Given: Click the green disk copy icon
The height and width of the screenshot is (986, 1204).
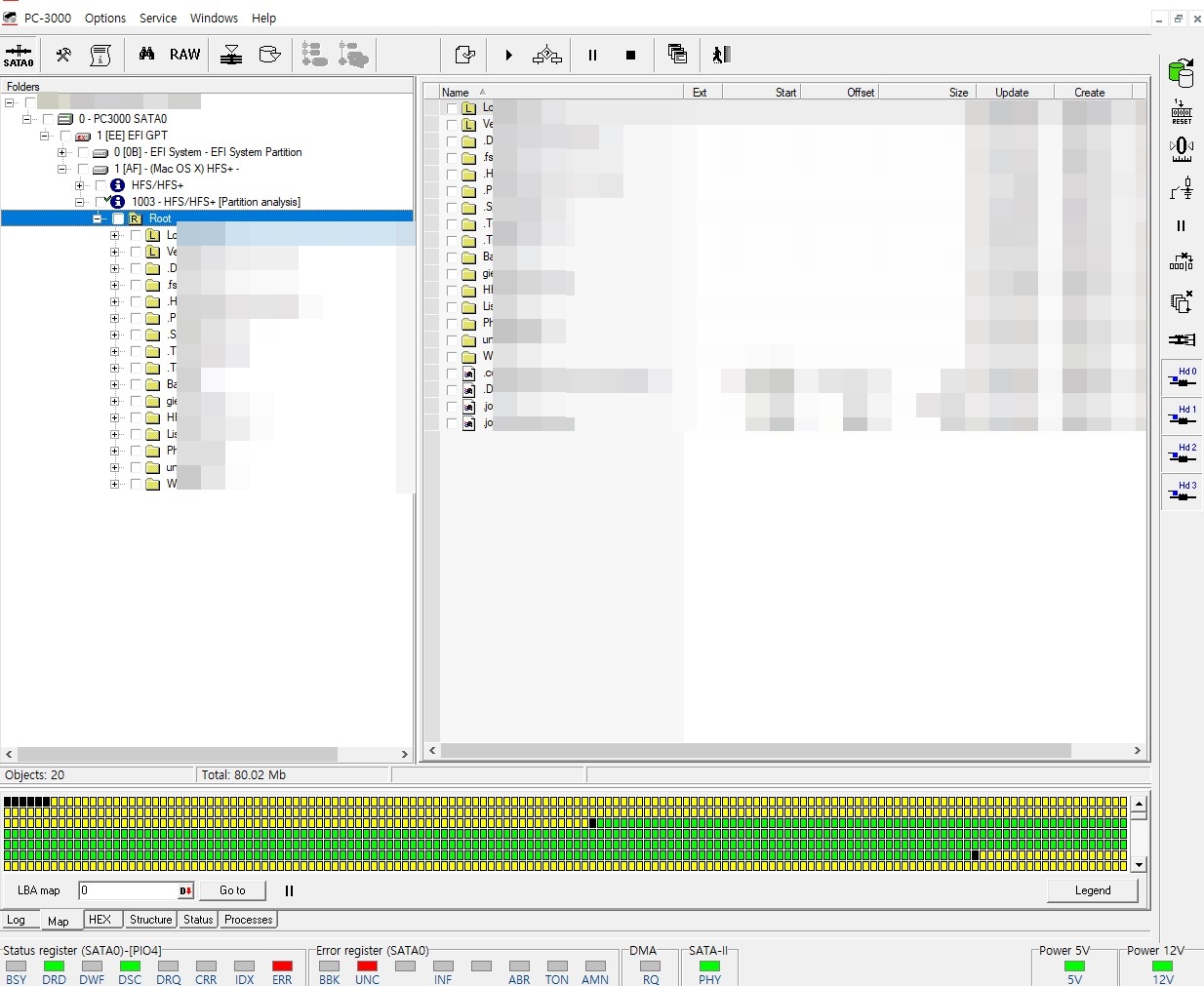Looking at the screenshot, I should (1182, 72).
